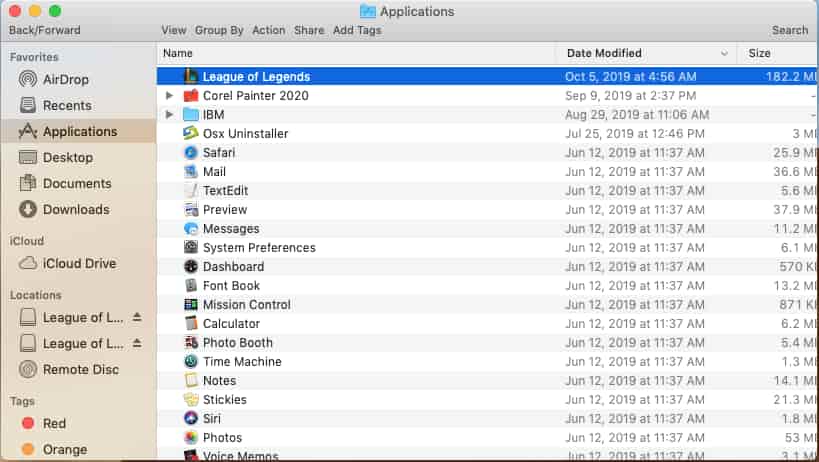Select the Photos app icon
819x462 pixels.
[191, 437]
